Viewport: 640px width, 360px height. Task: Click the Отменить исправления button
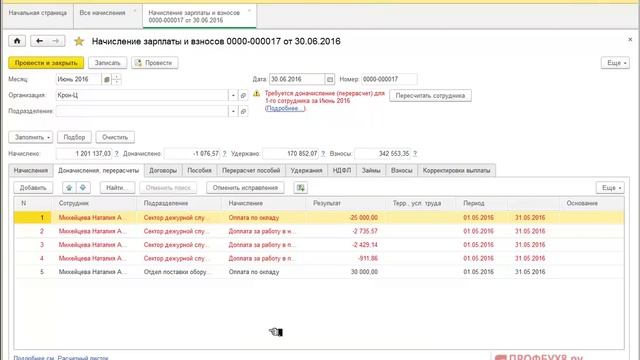pyautogui.click(x=245, y=188)
